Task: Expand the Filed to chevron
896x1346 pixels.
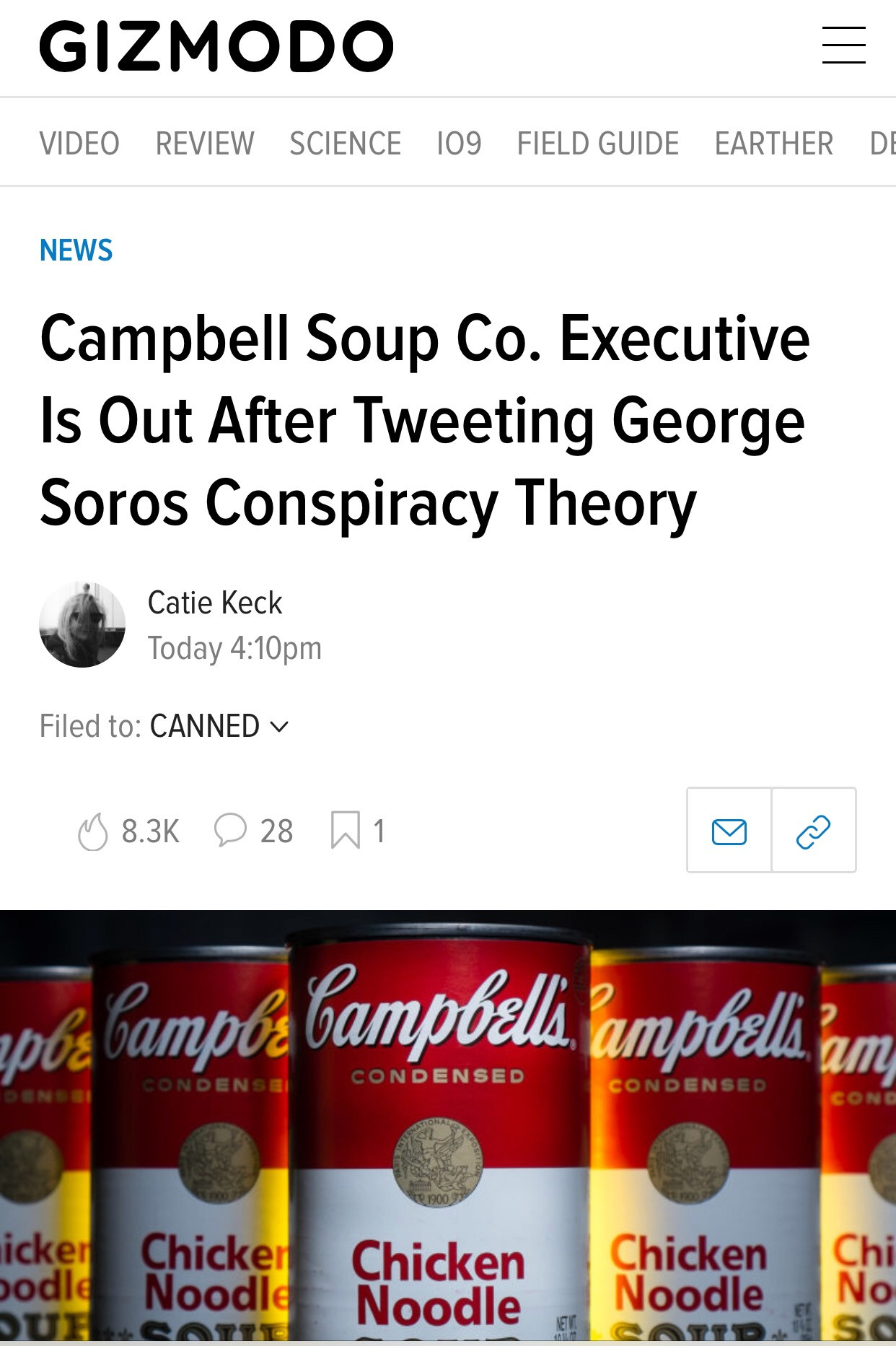Action: 279,726
